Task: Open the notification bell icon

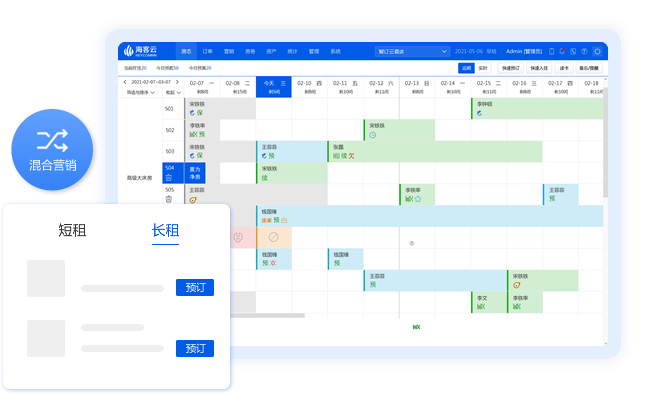Action: tap(562, 51)
